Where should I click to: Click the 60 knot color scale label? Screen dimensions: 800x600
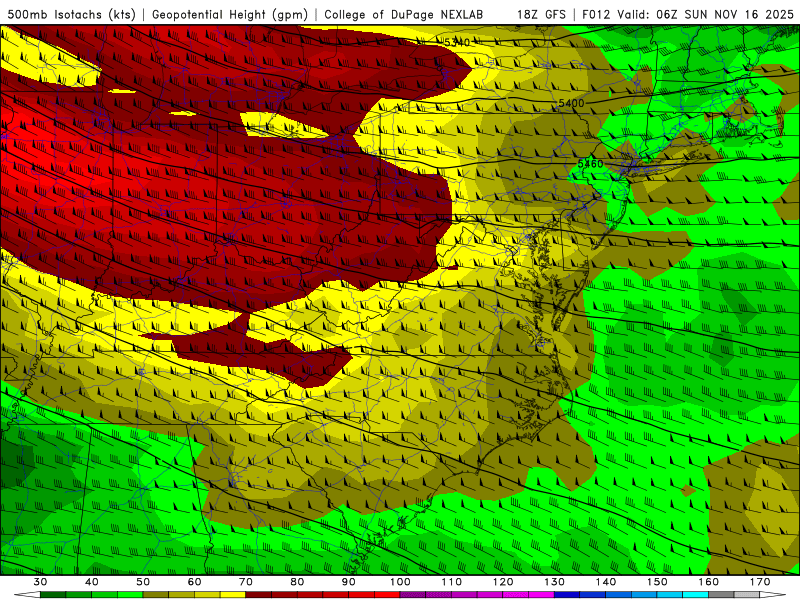click(194, 582)
